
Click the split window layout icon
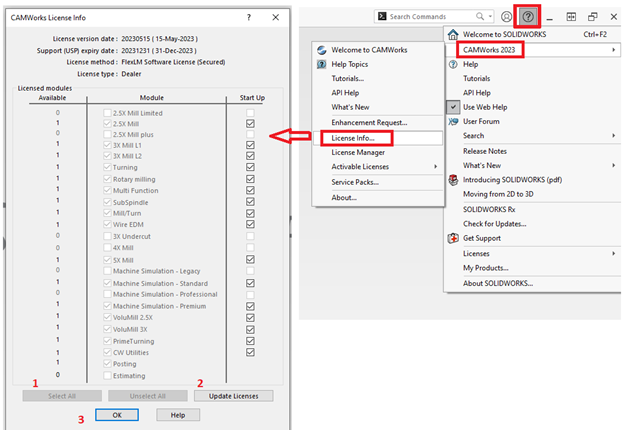[x=571, y=17]
